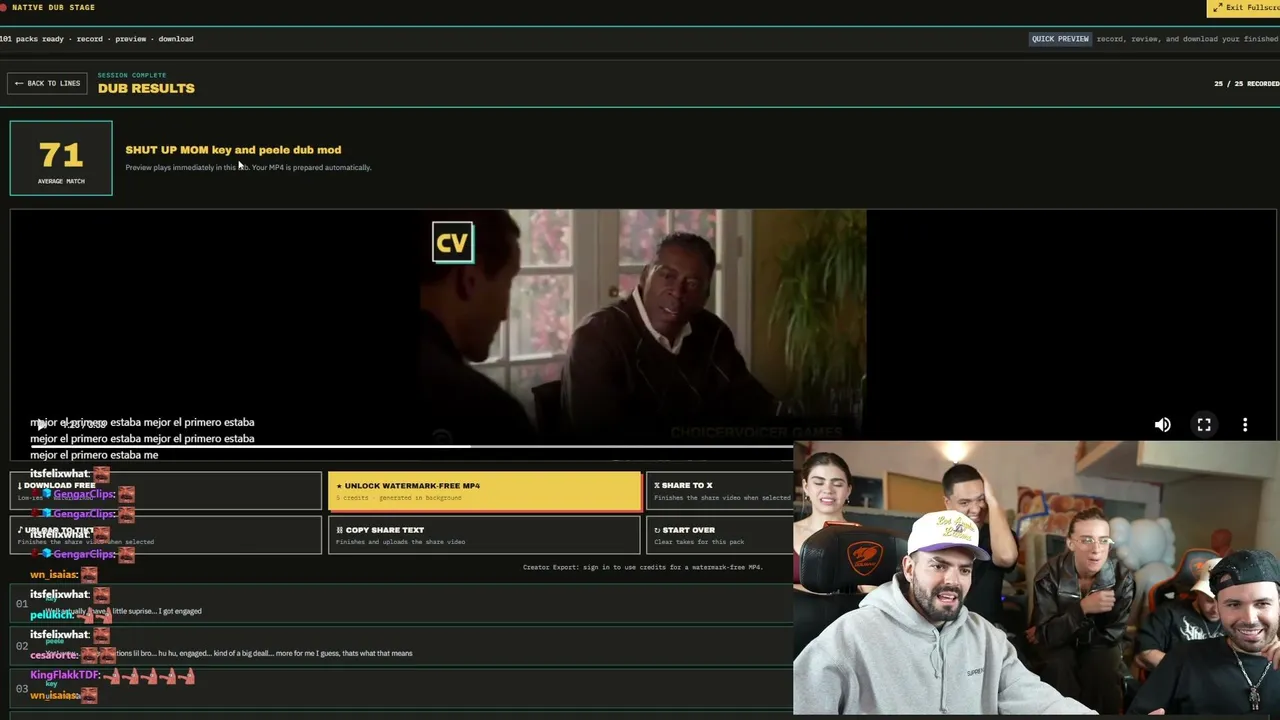The width and height of the screenshot is (1280, 720).
Task: Open the video player more options menu
Action: pyautogui.click(x=1245, y=425)
